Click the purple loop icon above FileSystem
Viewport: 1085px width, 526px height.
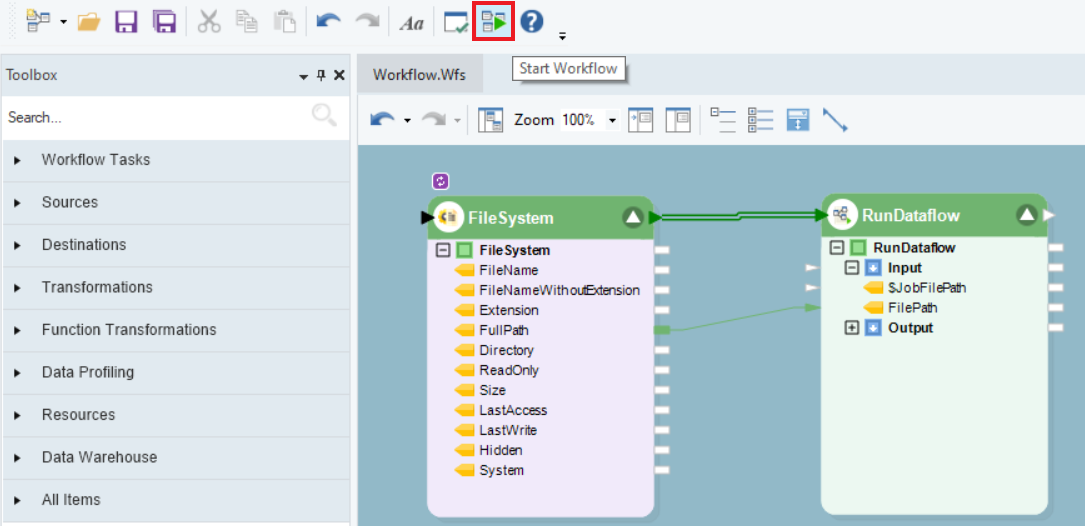coord(441,181)
